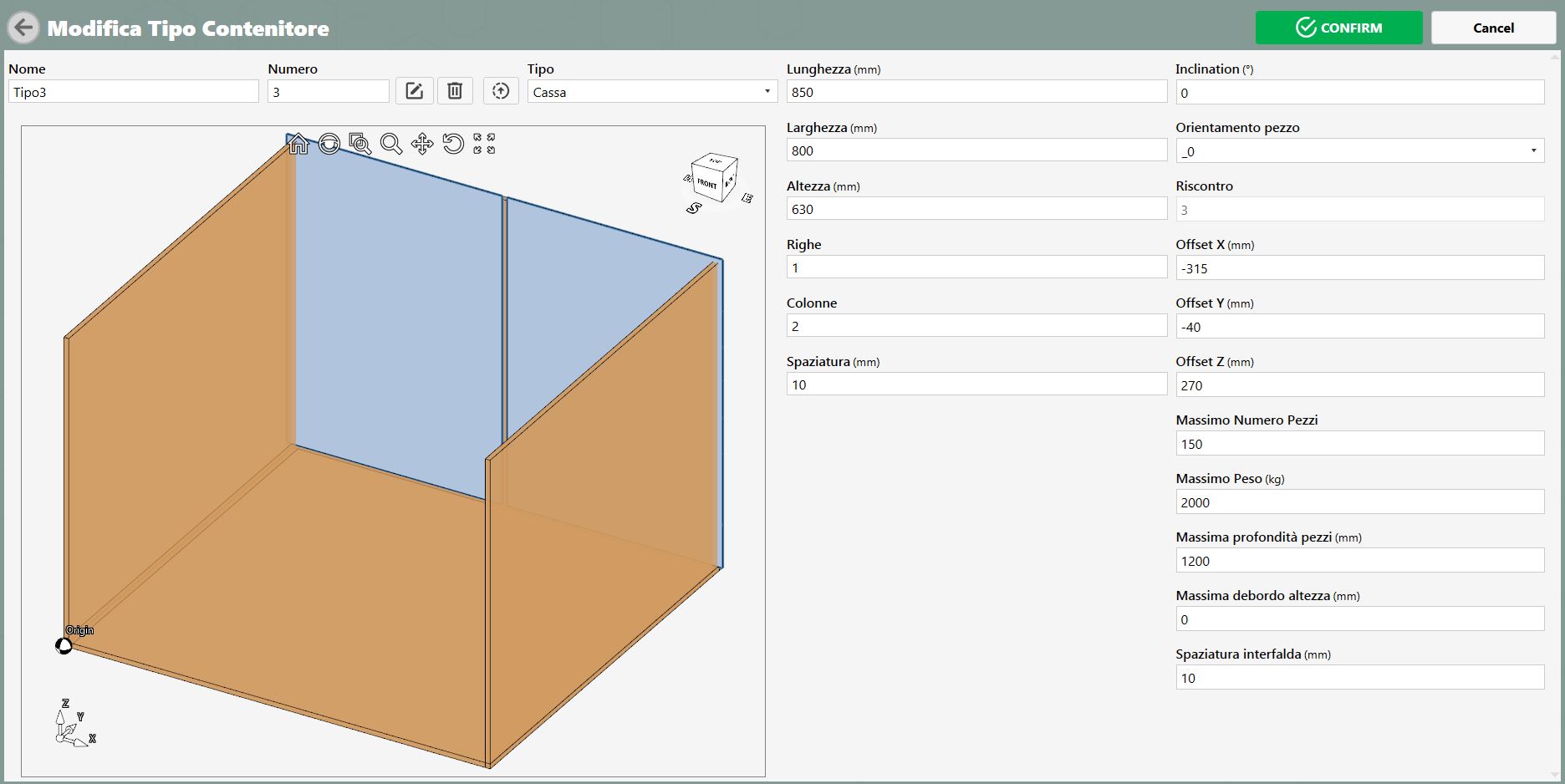Click the Origin marker in the 3D view
The height and width of the screenshot is (784, 1565).
tap(64, 646)
